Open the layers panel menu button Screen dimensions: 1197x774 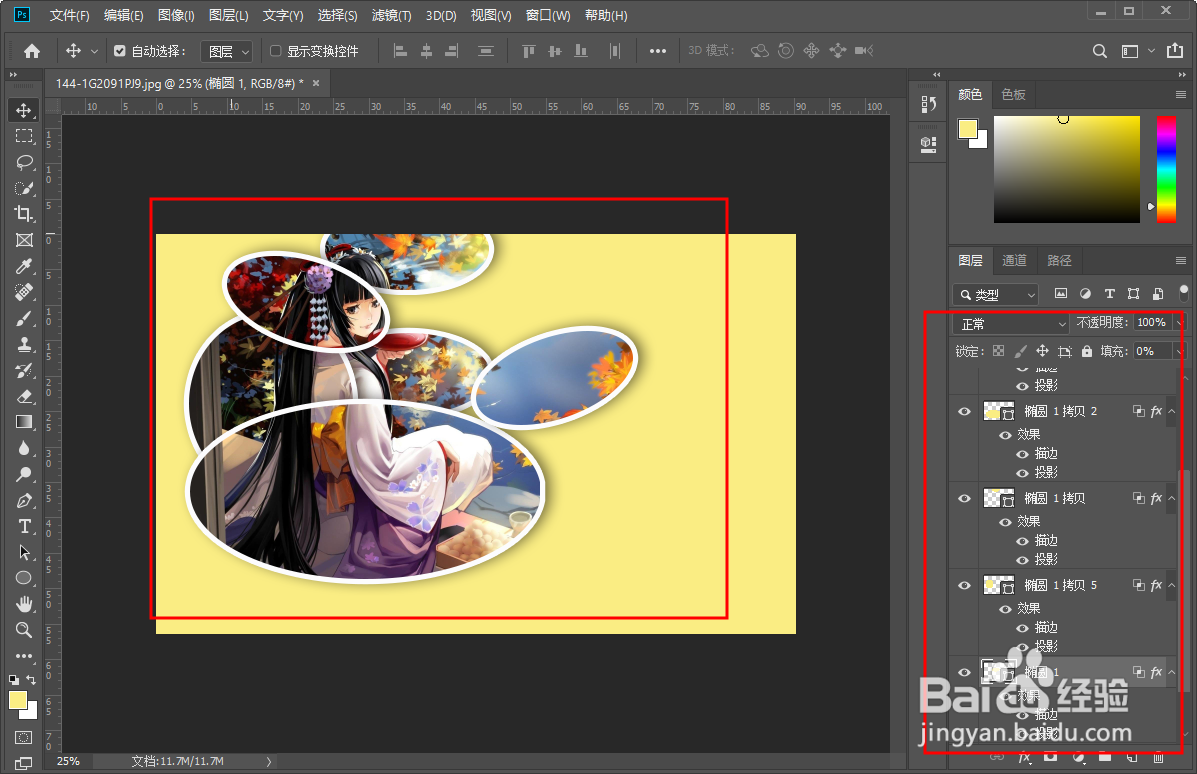tap(1181, 261)
